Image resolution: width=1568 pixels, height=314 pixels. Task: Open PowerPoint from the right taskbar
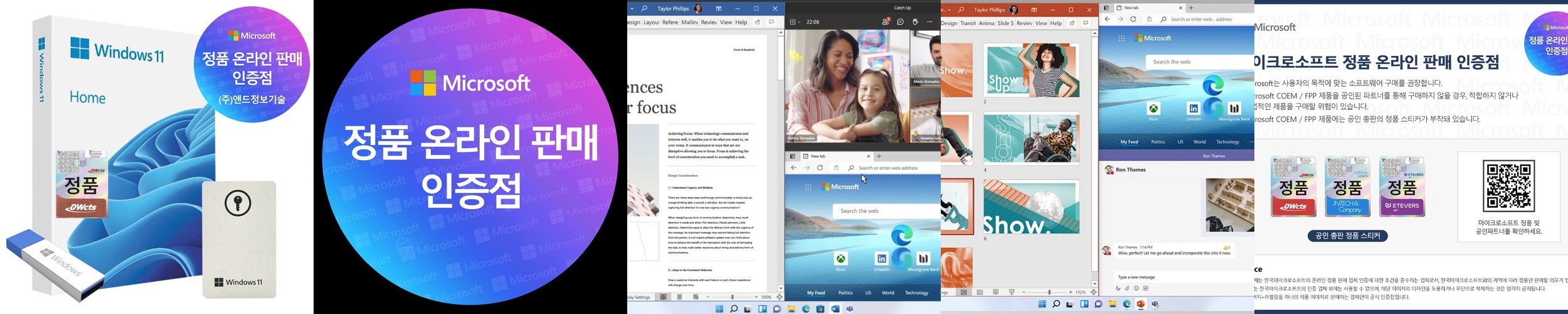click(x=1141, y=305)
